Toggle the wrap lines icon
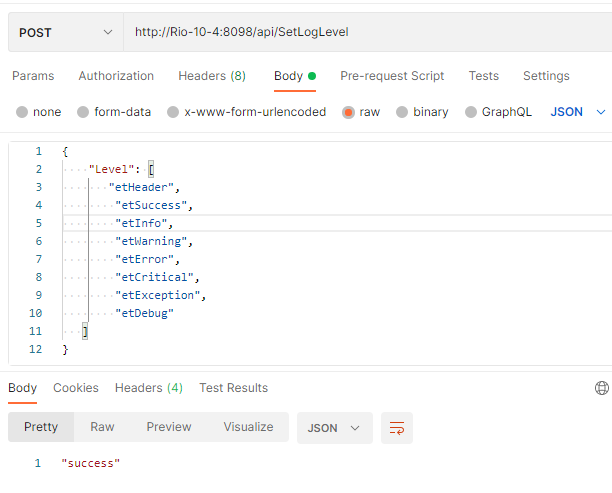The image size is (612, 493). click(x=397, y=428)
